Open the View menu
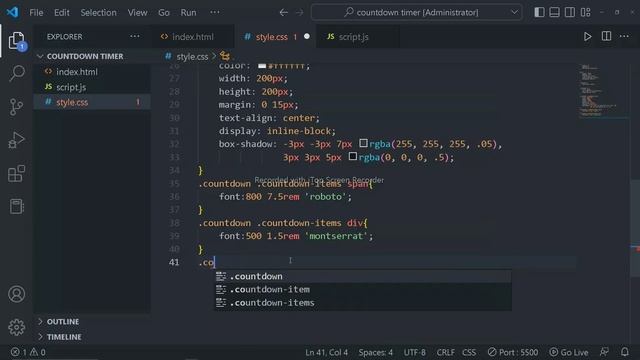The width and height of the screenshot is (640, 360). tap(137, 13)
